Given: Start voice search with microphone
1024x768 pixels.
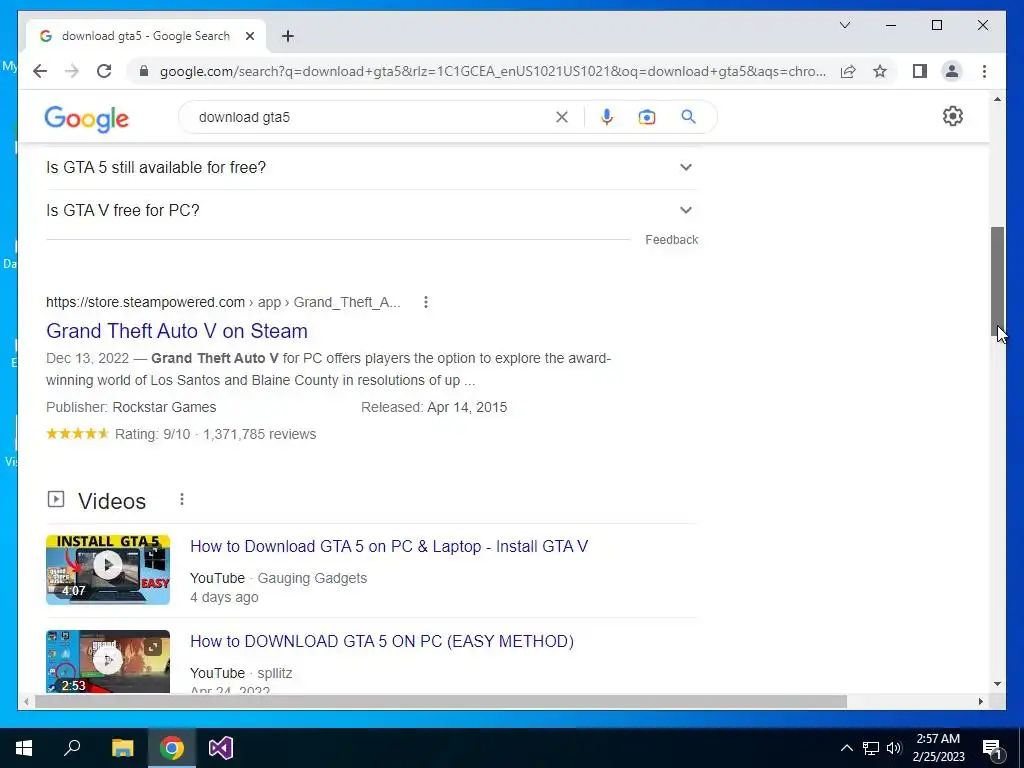Looking at the screenshot, I should [607, 117].
